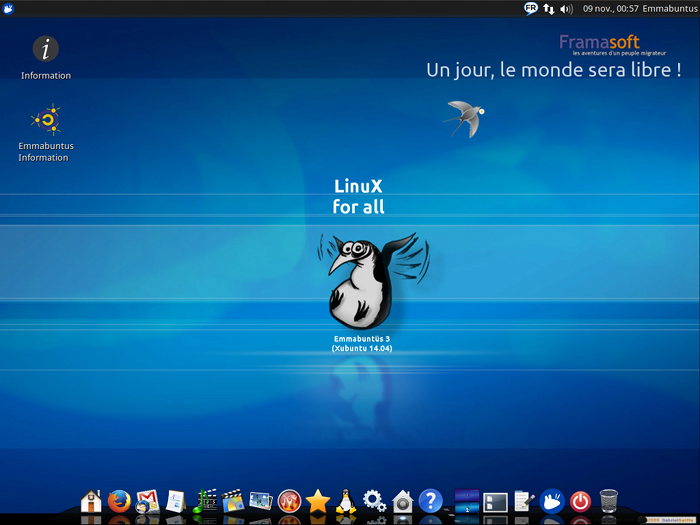Open the home folder from the dock
This screenshot has width=700, height=525.
(x=91, y=501)
